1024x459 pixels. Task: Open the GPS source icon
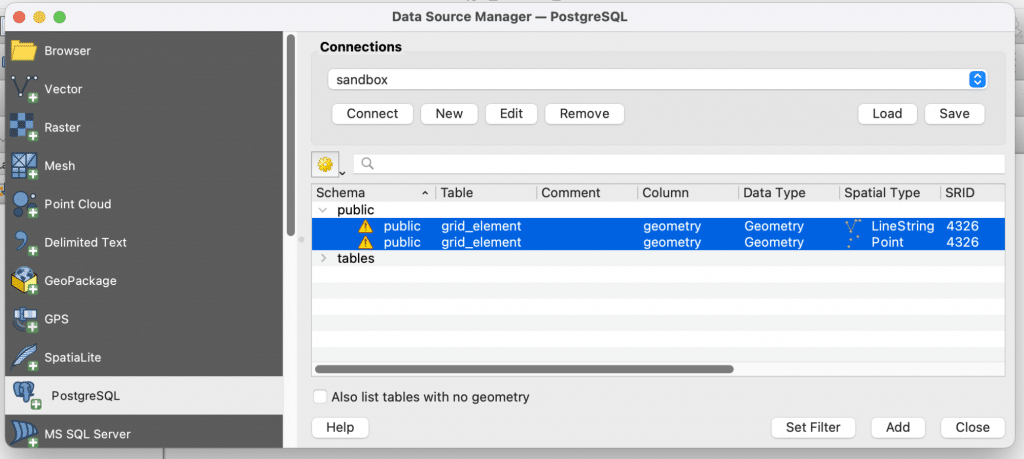pyautogui.click(x=24, y=319)
